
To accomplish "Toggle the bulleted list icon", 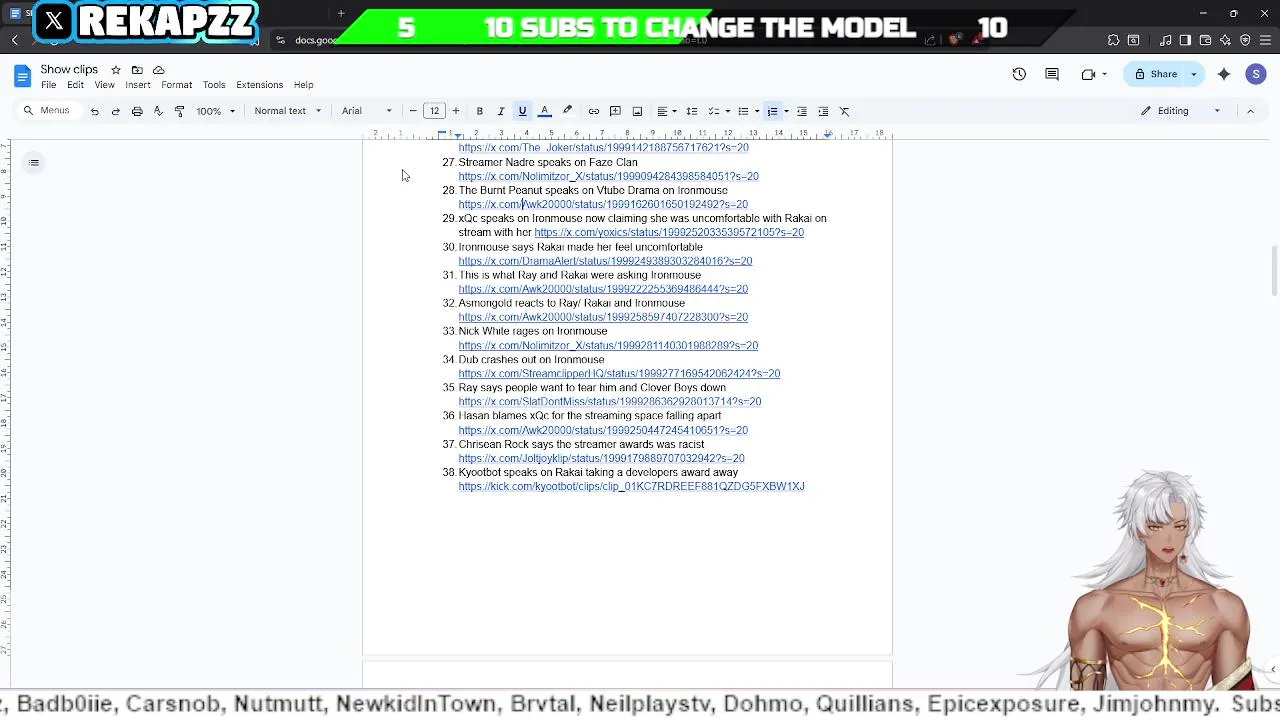I will [743, 111].
